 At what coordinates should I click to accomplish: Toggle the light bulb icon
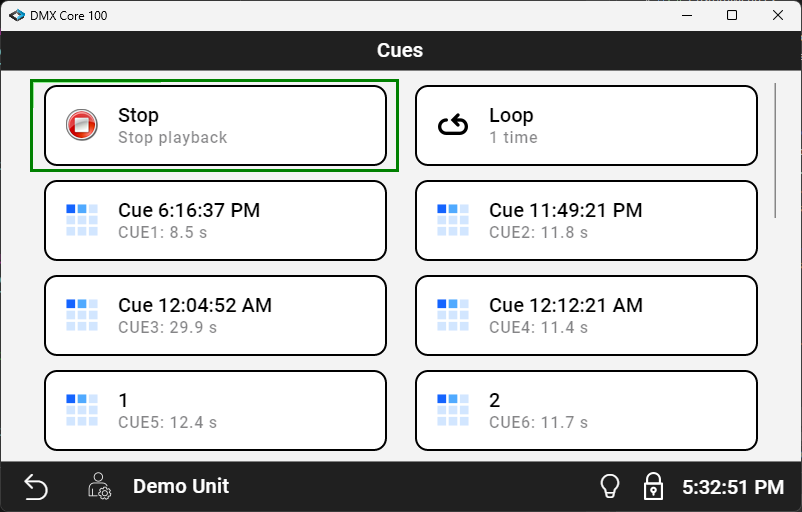(x=609, y=487)
